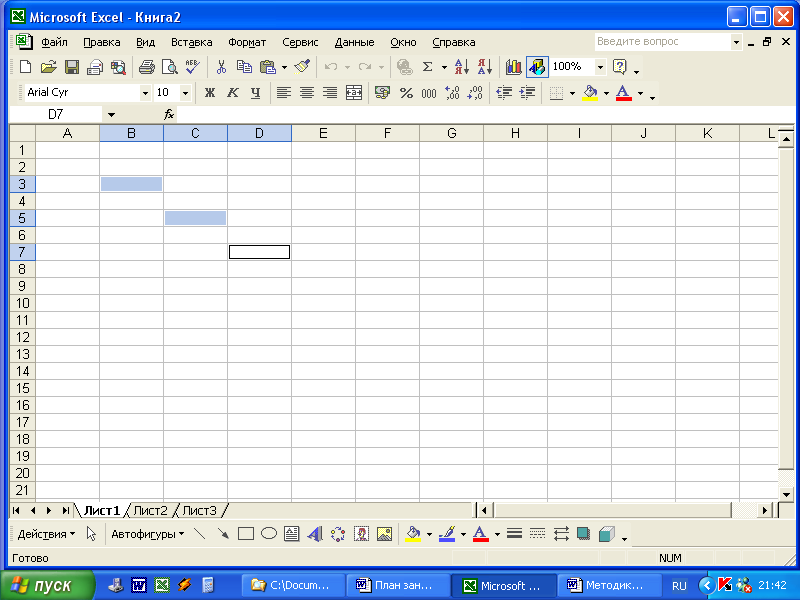Screen dimensions: 800x600
Task: Copy the selected cells
Action: 244,67
